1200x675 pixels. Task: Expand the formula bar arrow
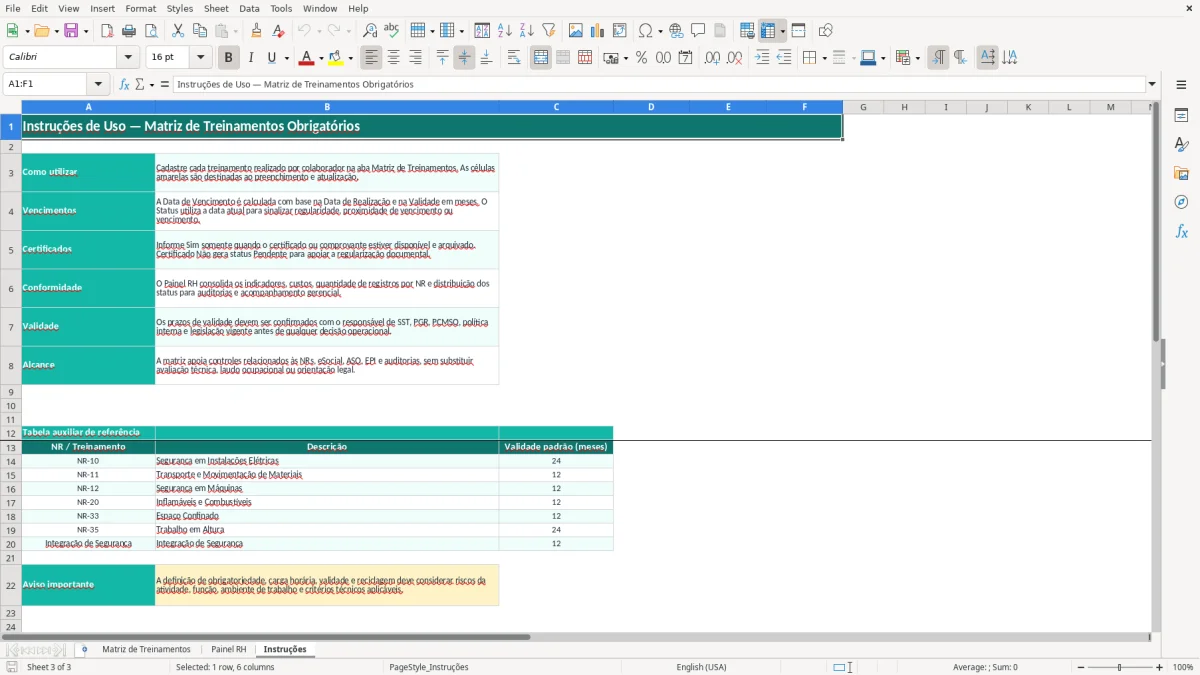point(1152,84)
